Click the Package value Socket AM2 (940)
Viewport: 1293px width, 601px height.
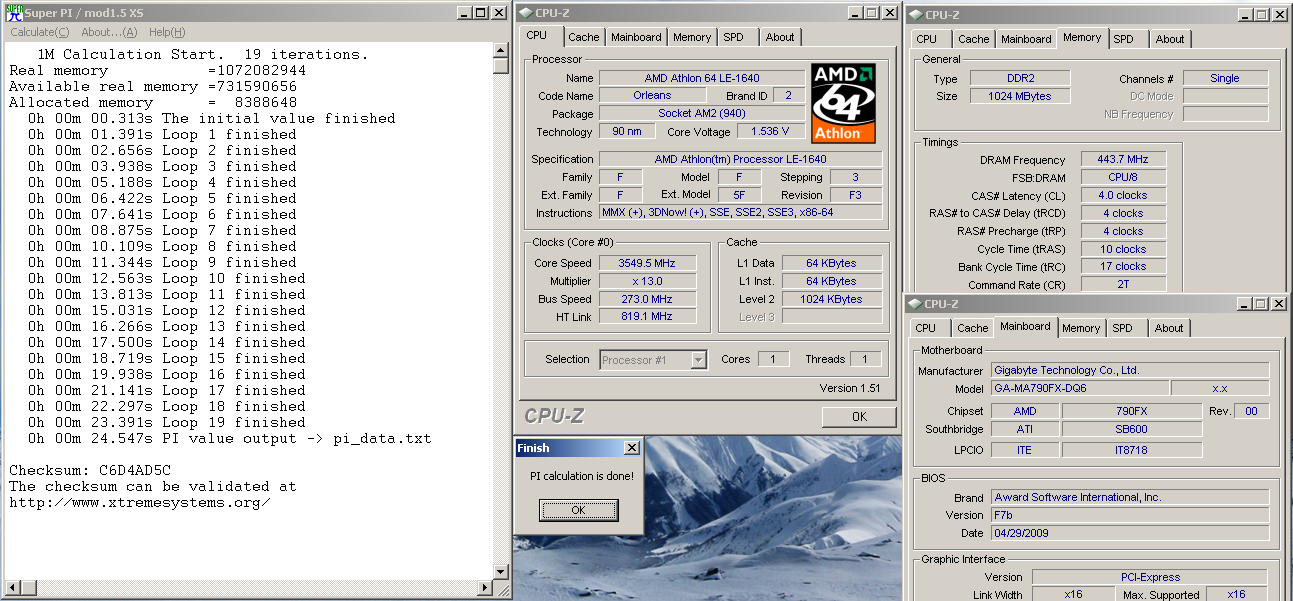tap(701, 114)
